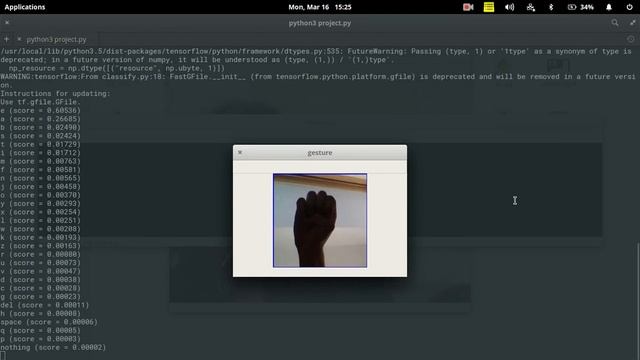640x360 pixels.
Task: Click the line 'a (score = 0.26685)'
Action: click(x=40, y=119)
